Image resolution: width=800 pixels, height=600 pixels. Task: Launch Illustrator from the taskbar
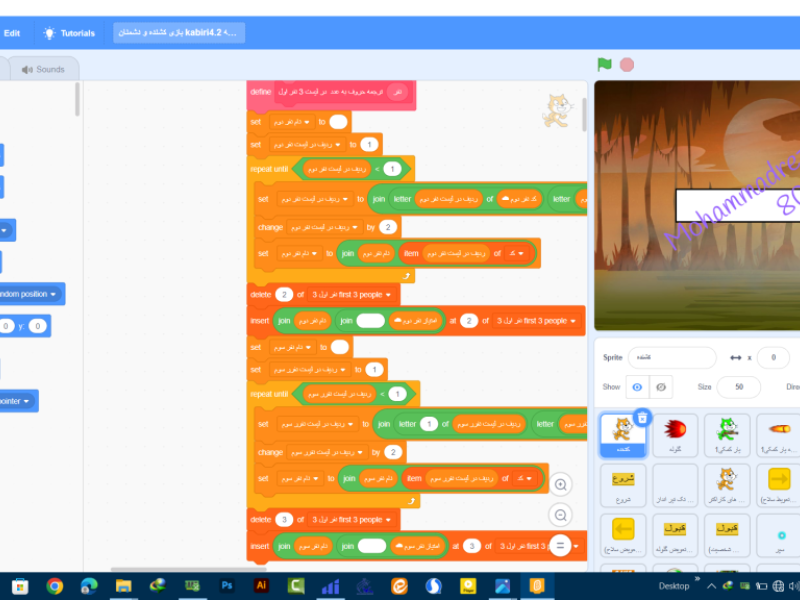(x=261, y=586)
